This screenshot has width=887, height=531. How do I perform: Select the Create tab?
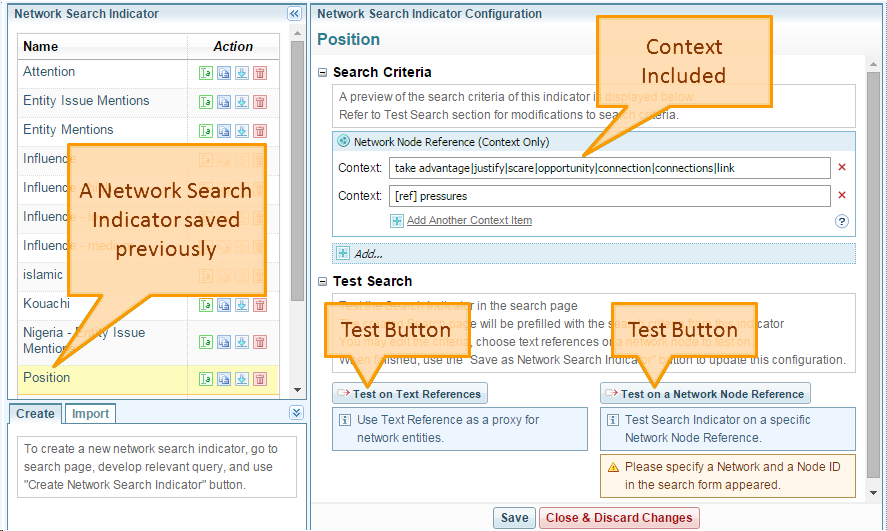(x=35, y=413)
